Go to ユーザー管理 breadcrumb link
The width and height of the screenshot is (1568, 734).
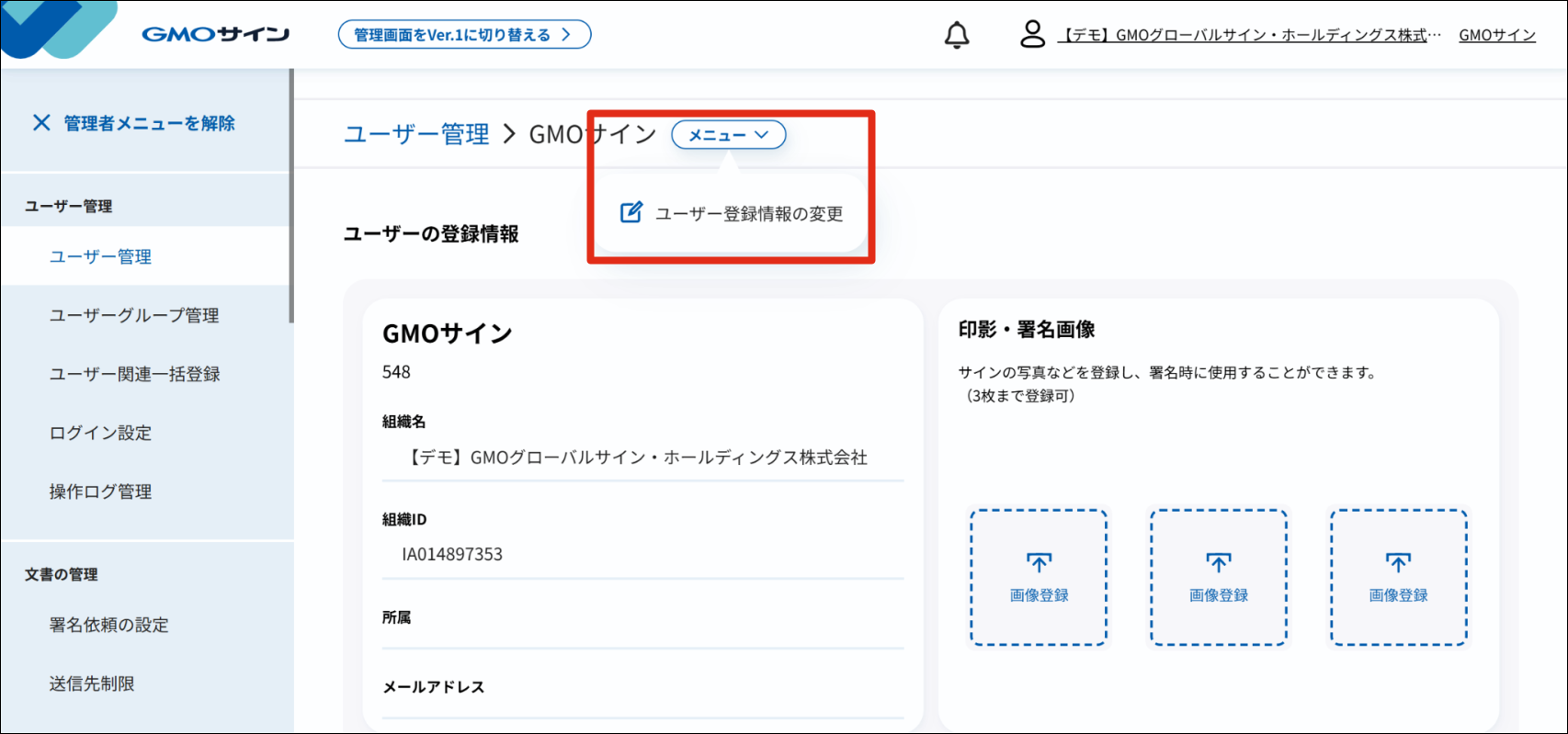[416, 134]
